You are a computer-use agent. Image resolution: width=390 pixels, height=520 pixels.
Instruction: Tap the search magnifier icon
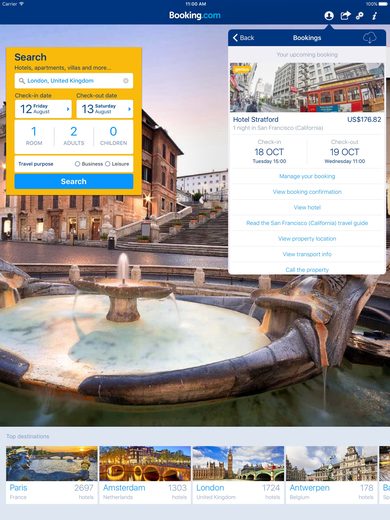point(22,81)
